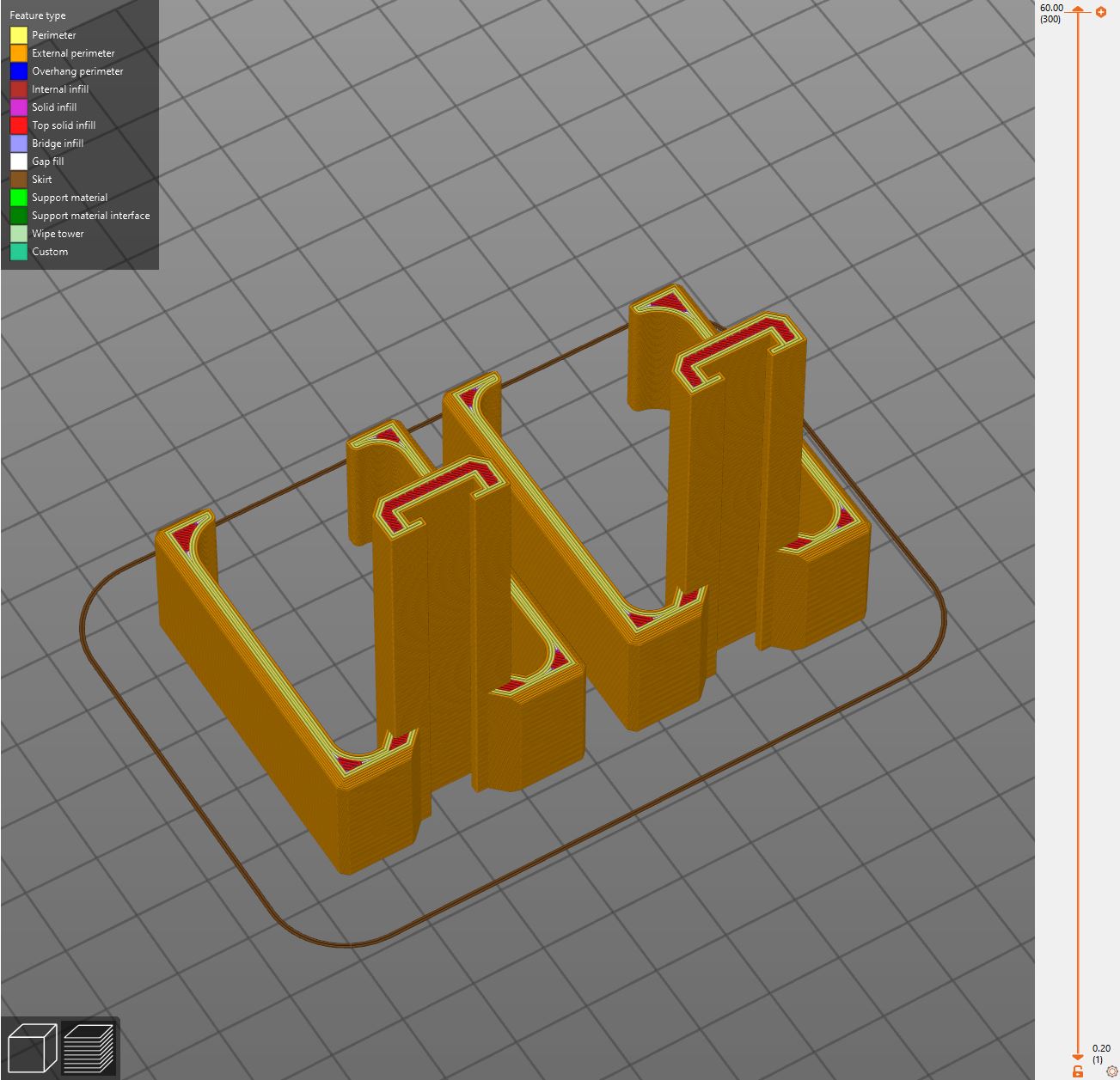Click the blue Overhang perimeter swatch

[x=19, y=71]
